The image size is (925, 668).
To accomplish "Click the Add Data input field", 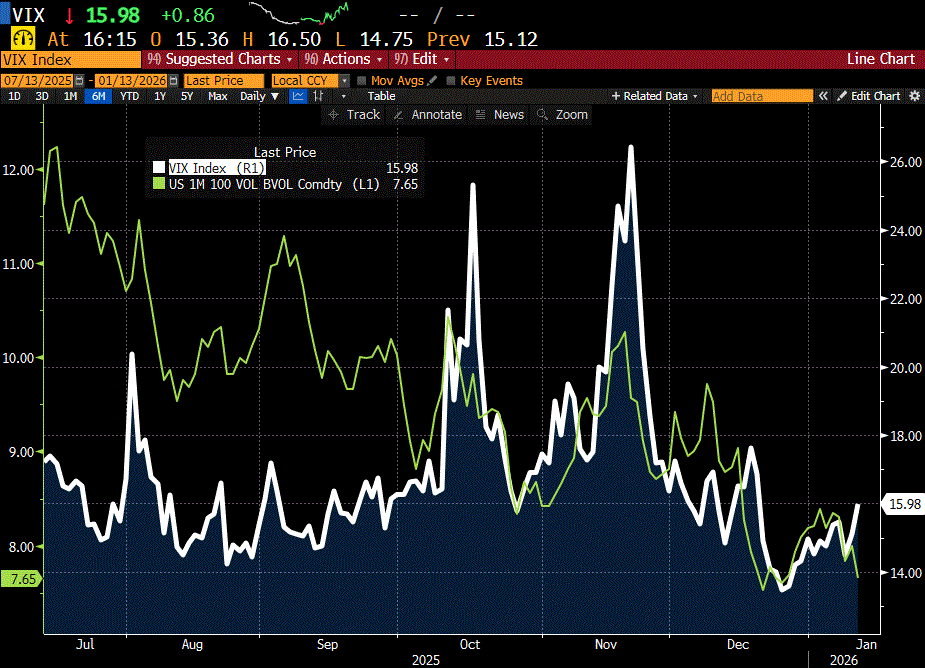I will (762, 96).
